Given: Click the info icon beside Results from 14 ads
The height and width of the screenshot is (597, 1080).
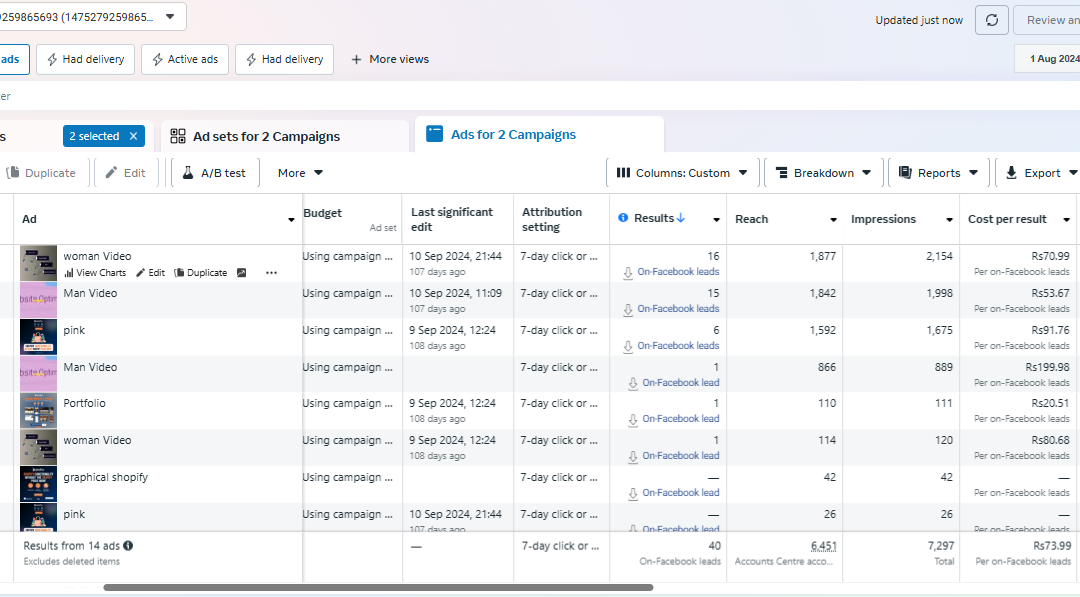Looking at the screenshot, I should click(x=128, y=545).
